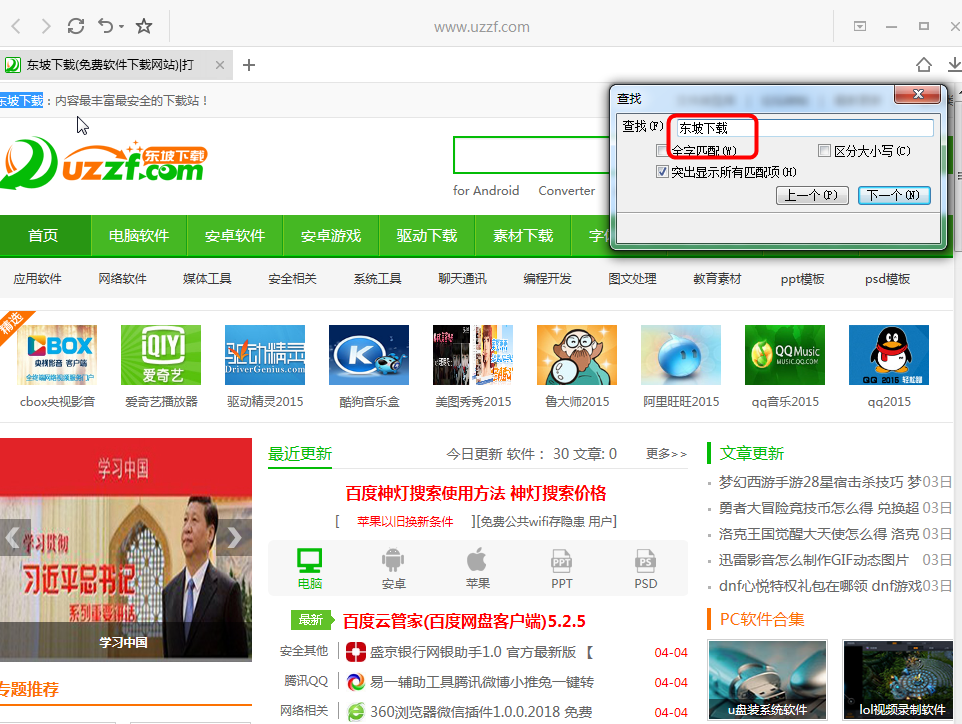Open the qq2015 penguin app icon

pyautogui.click(x=889, y=355)
